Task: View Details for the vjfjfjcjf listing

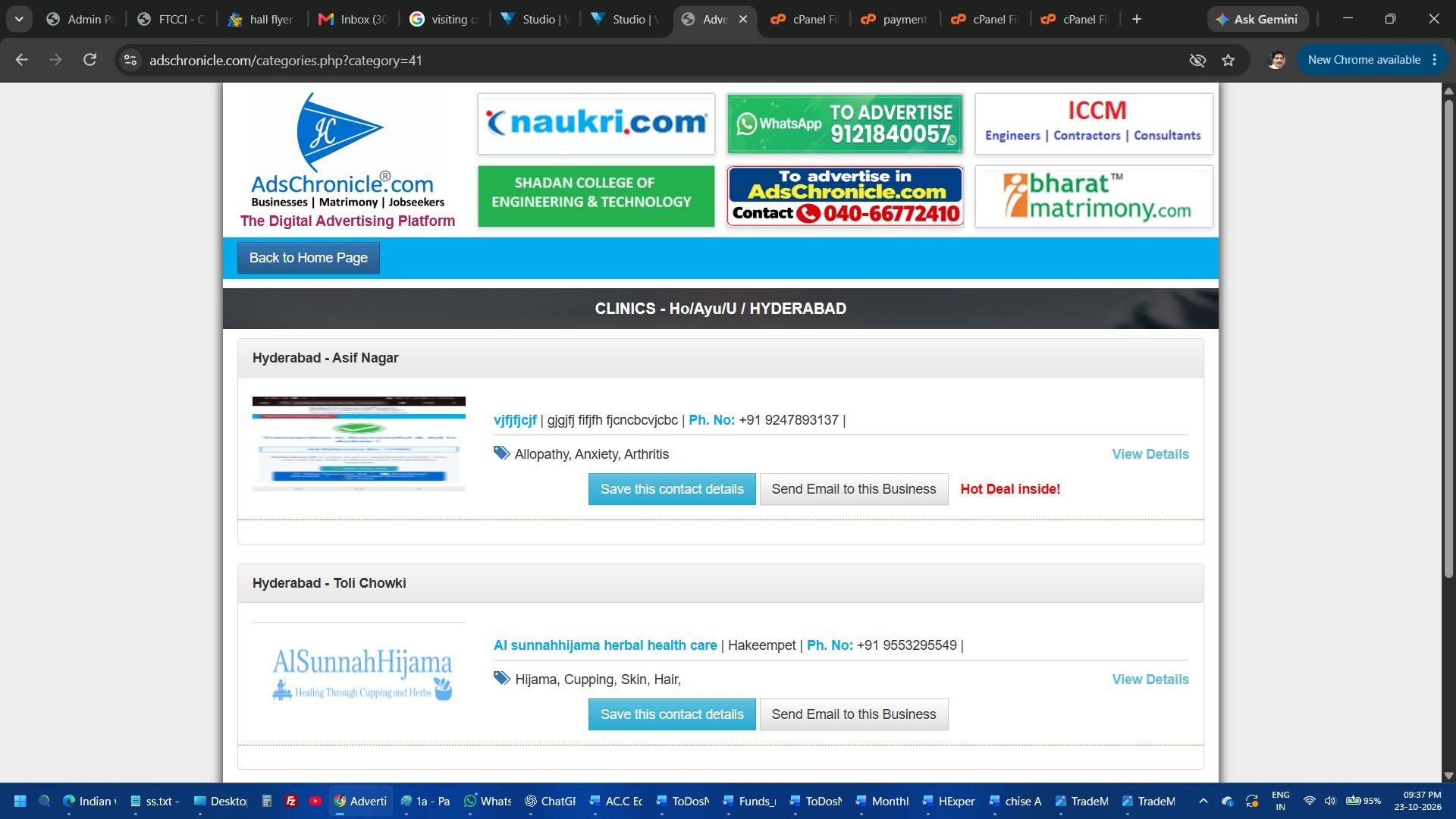Action: (1150, 454)
